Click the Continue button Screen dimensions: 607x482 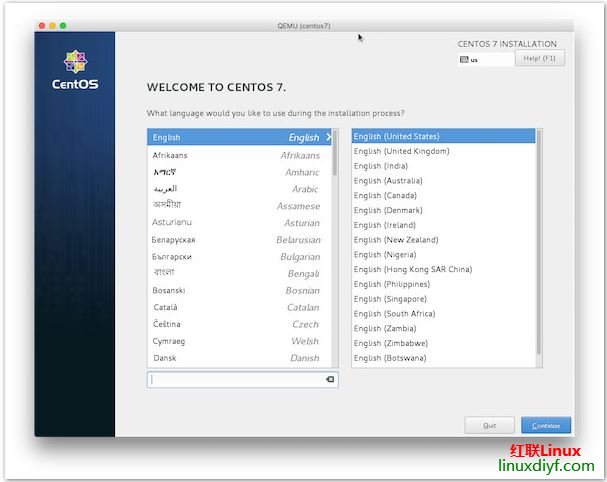coord(546,425)
